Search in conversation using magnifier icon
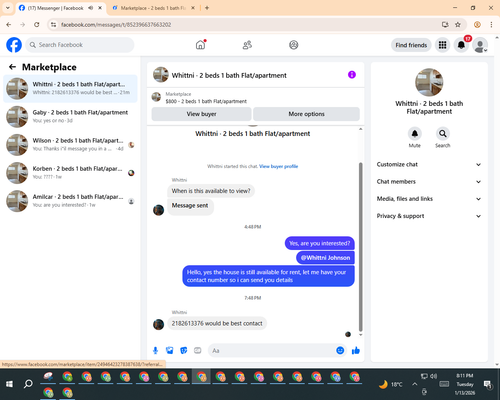The image size is (500, 400). coord(442,134)
